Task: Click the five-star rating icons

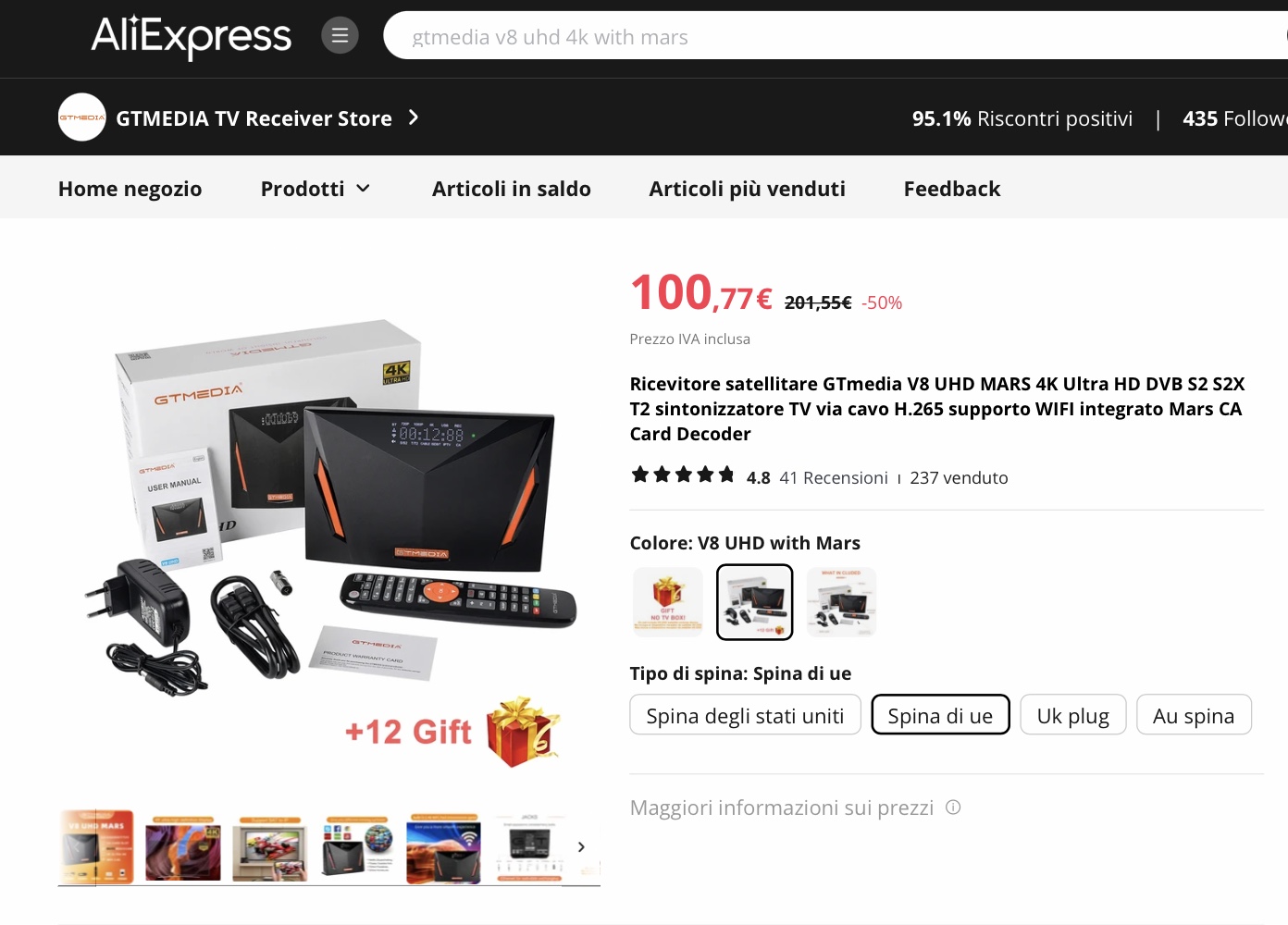Action: coord(683,475)
